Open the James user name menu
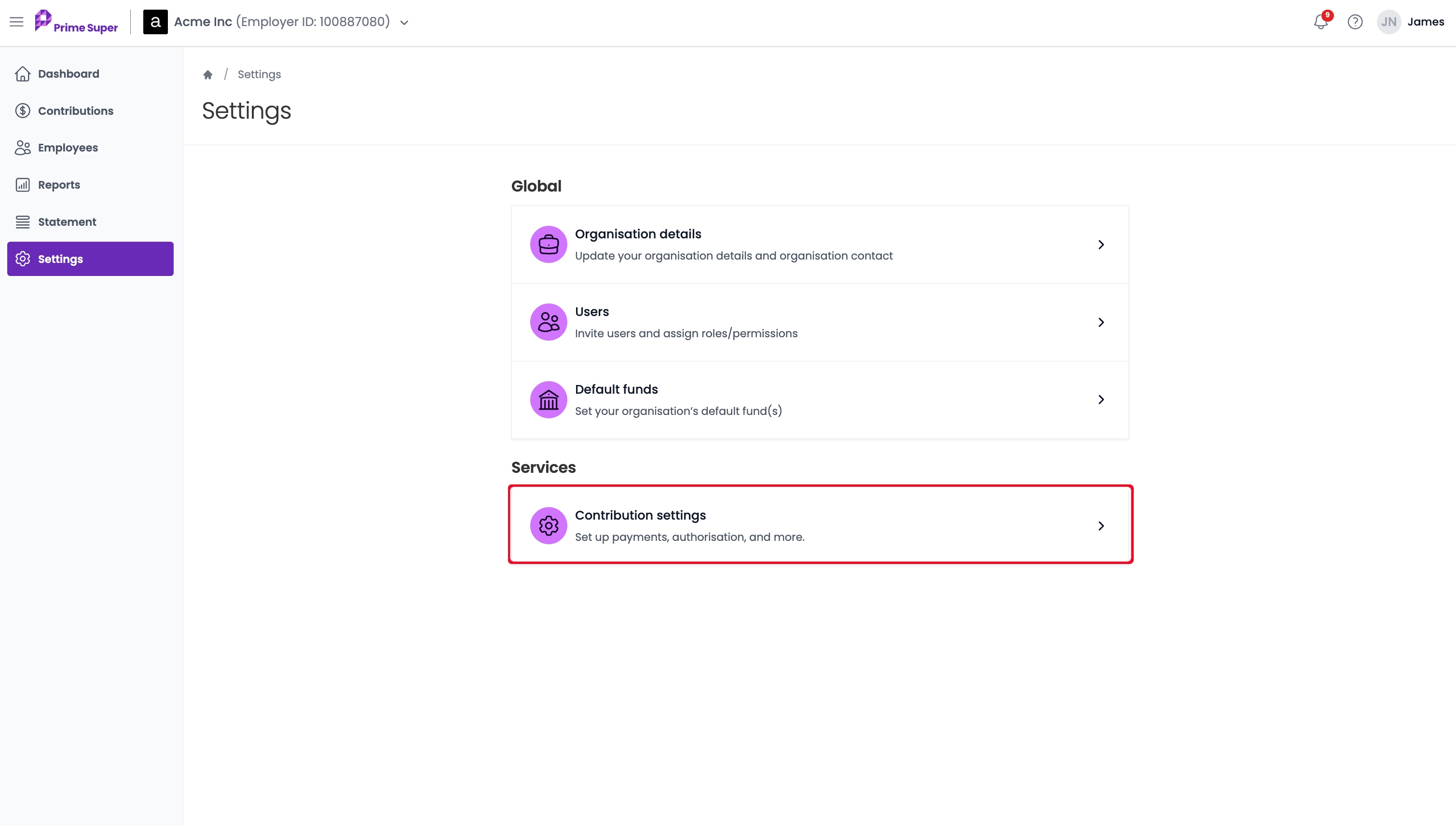This screenshot has height=826, width=1456. pyautogui.click(x=1426, y=22)
